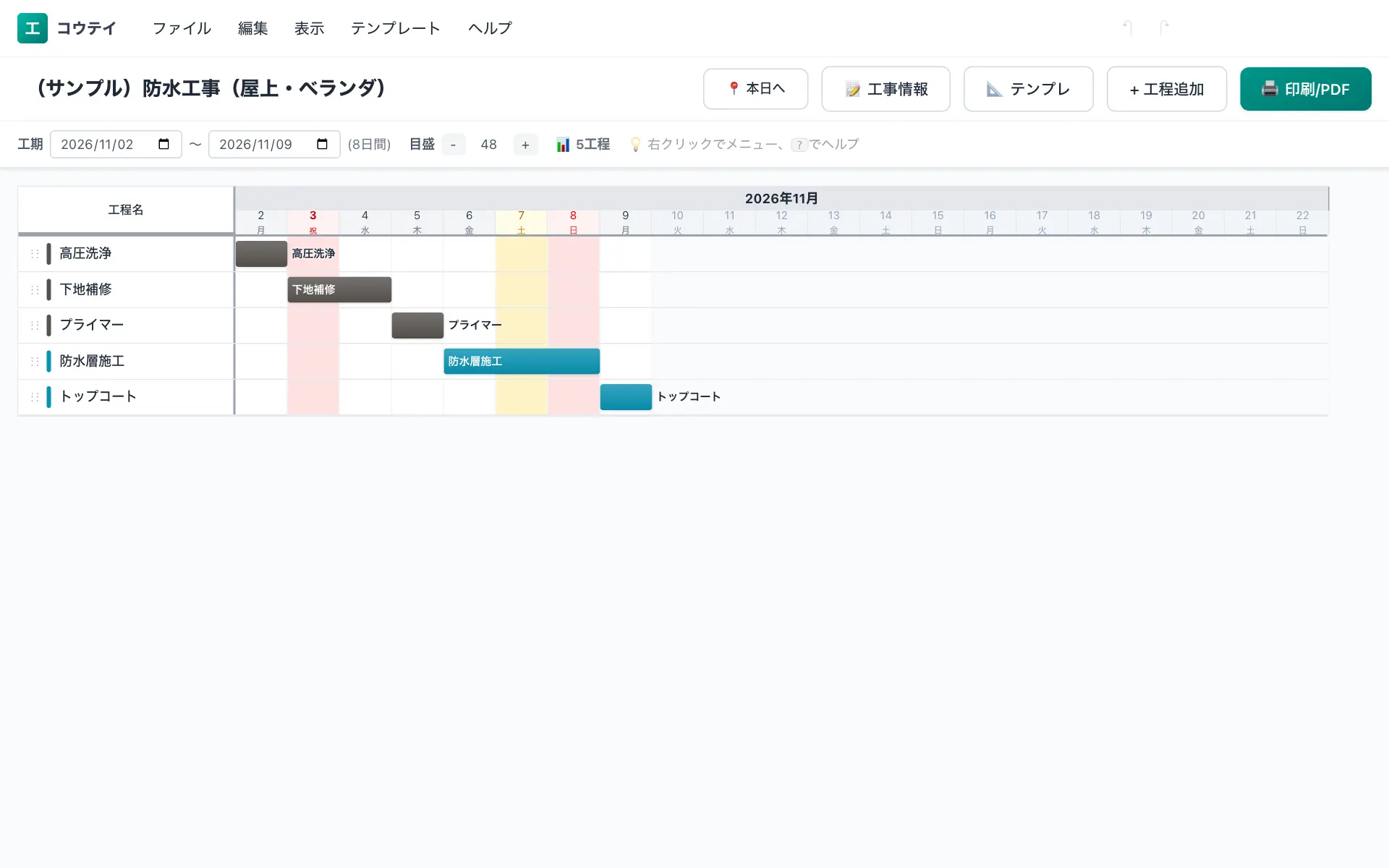Click the start date field 2026/11/02
The image size is (1389, 868).
116,144
